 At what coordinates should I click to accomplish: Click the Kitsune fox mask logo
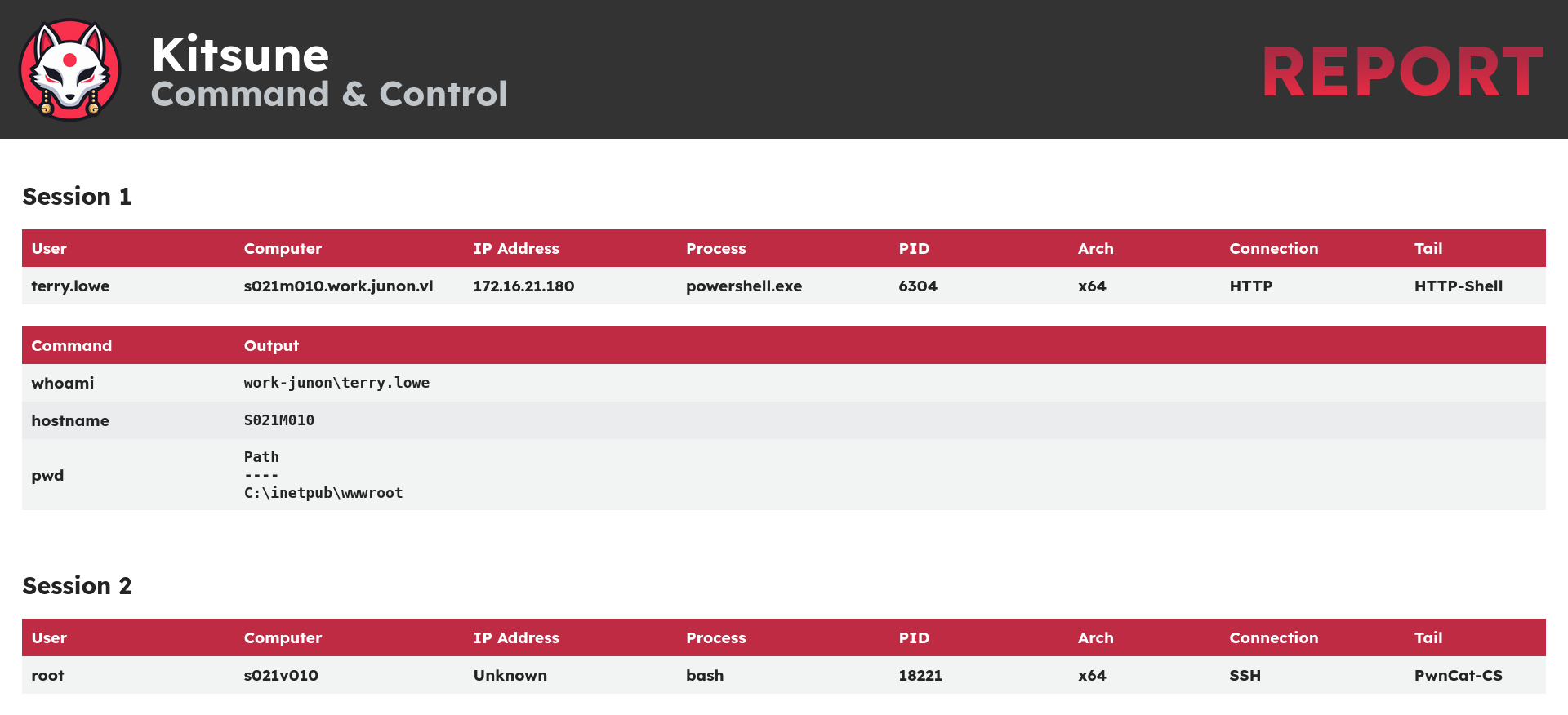pyautogui.click(x=70, y=70)
